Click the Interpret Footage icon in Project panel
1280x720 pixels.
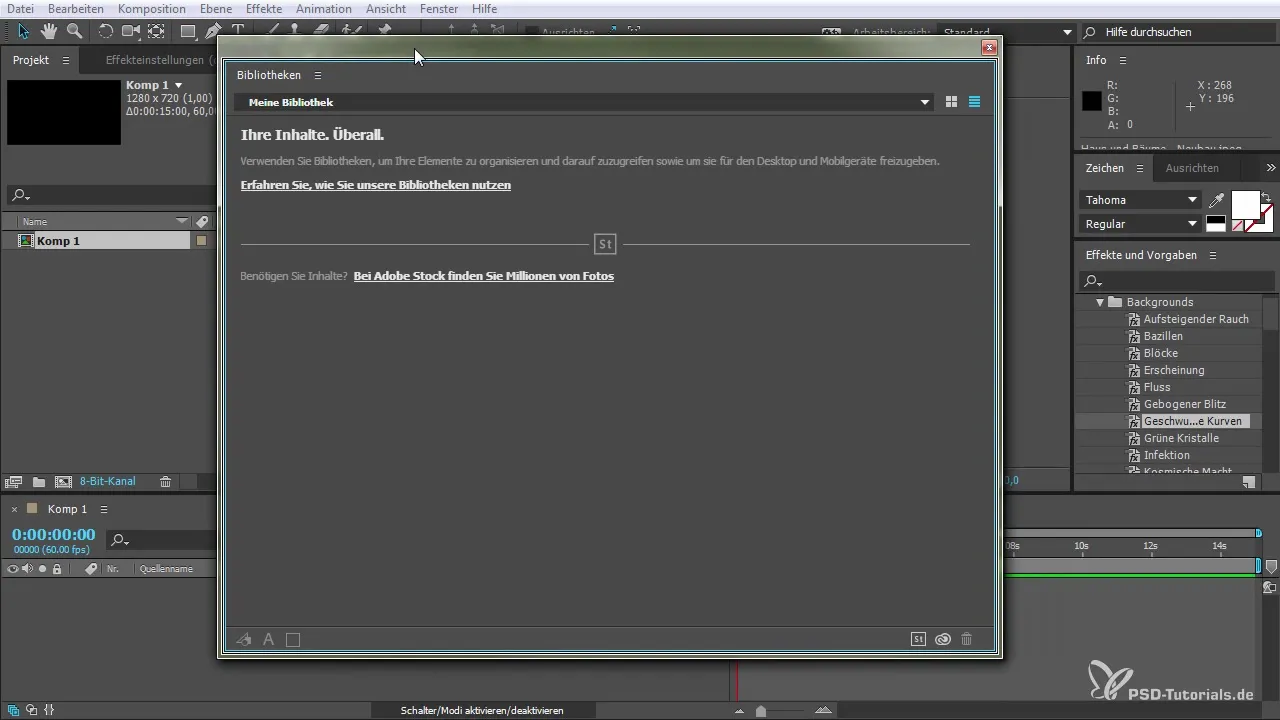(14, 481)
